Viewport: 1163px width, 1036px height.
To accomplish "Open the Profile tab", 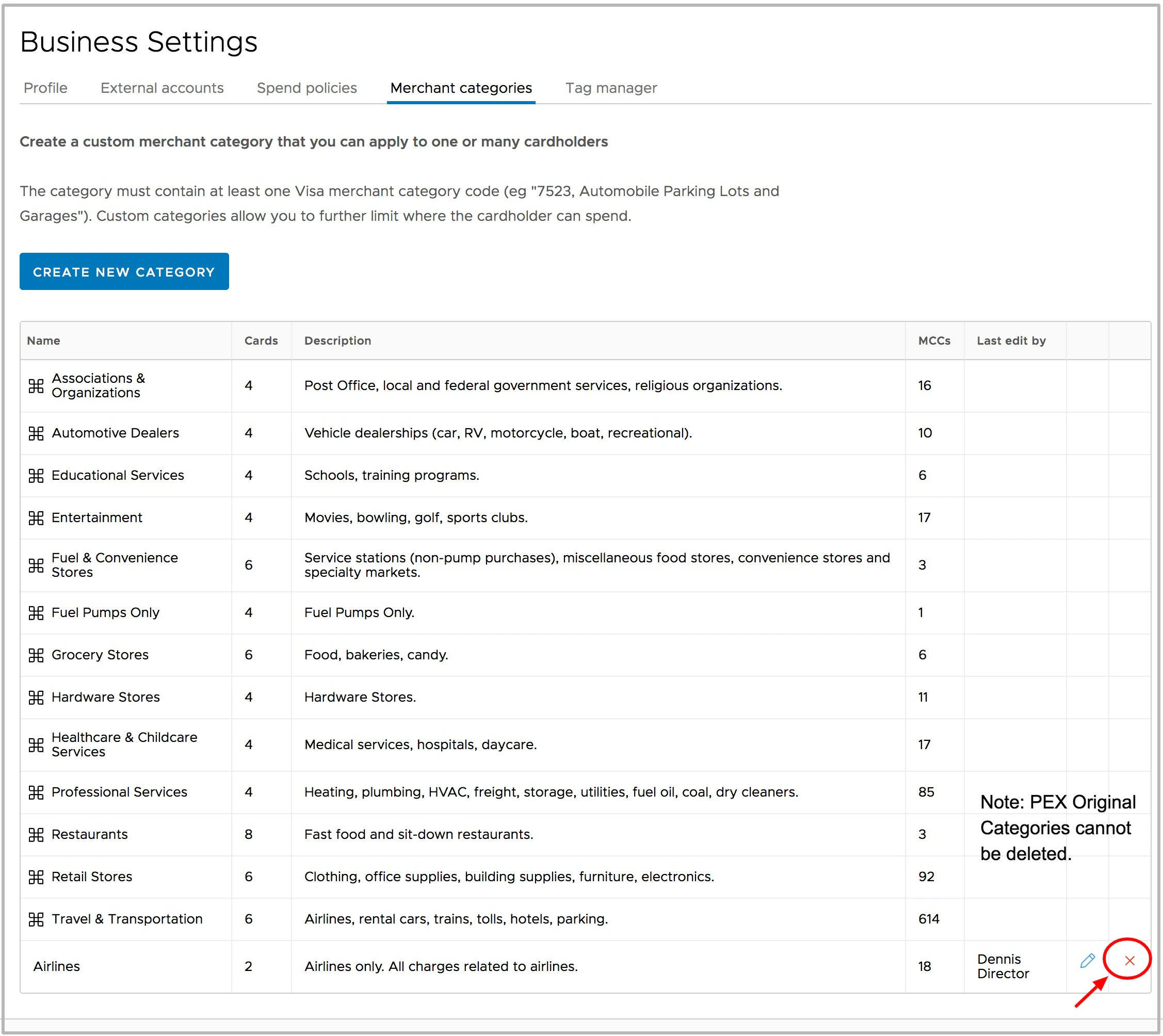I will click(x=45, y=88).
